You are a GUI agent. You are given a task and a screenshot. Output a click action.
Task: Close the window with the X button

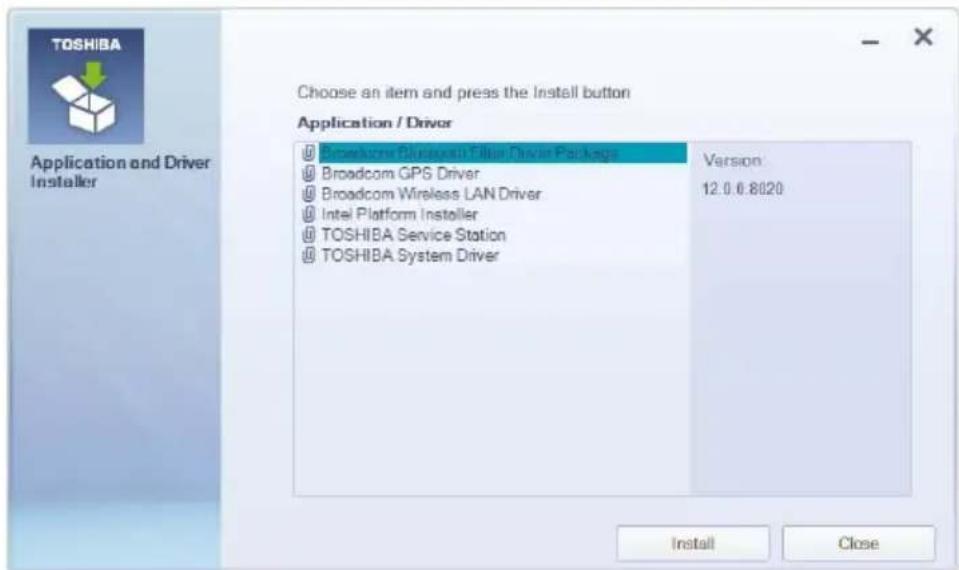tap(923, 37)
